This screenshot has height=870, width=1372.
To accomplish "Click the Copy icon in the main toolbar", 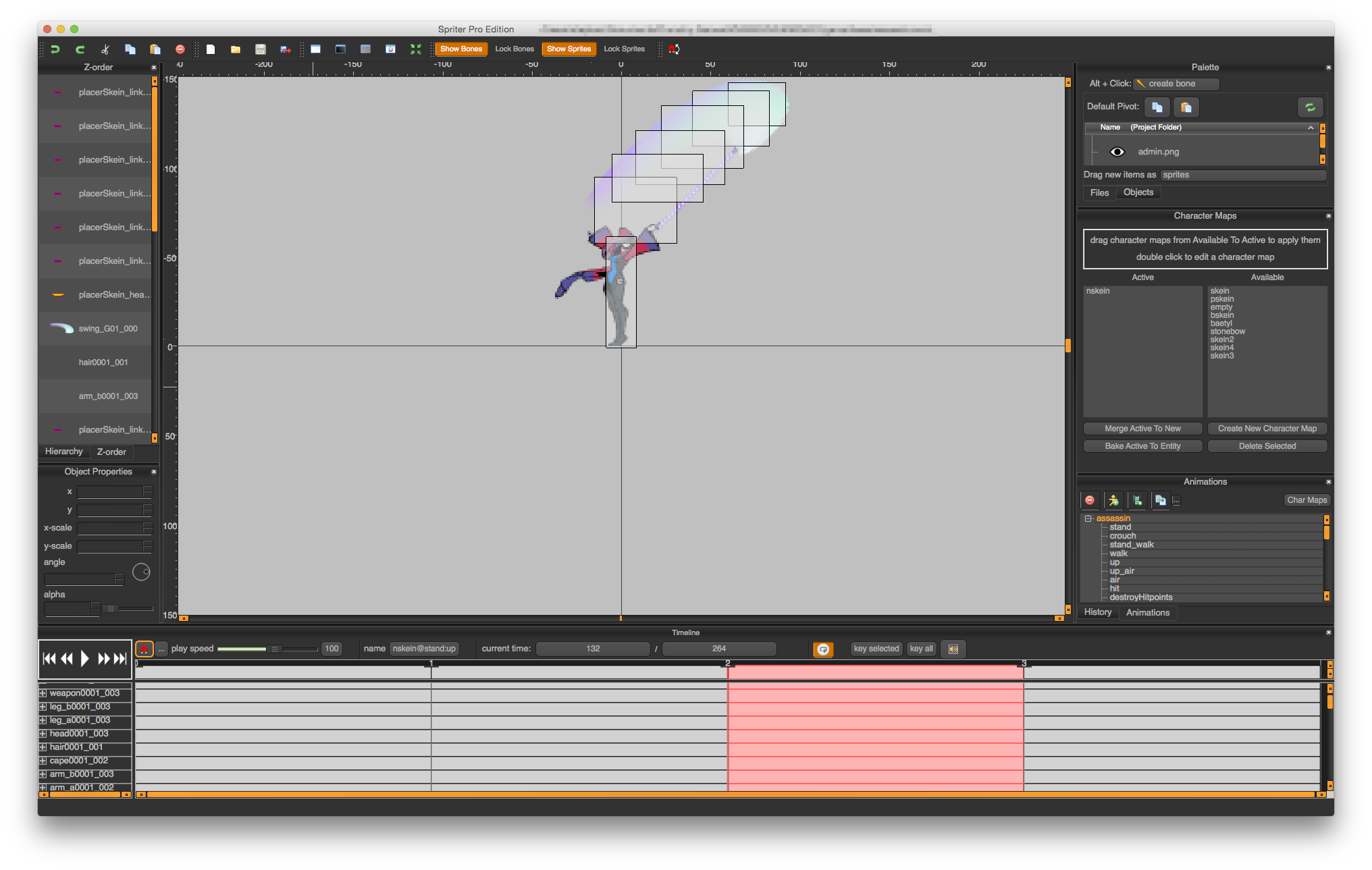I will coord(130,49).
